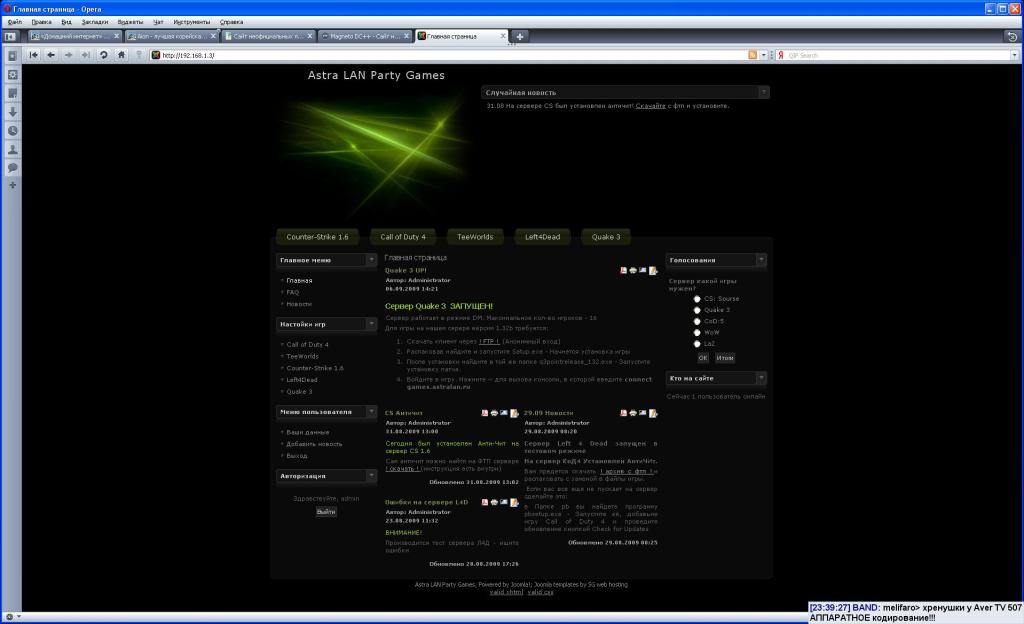Collapse the Настойки игр module arrow

(x=372, y=324)
